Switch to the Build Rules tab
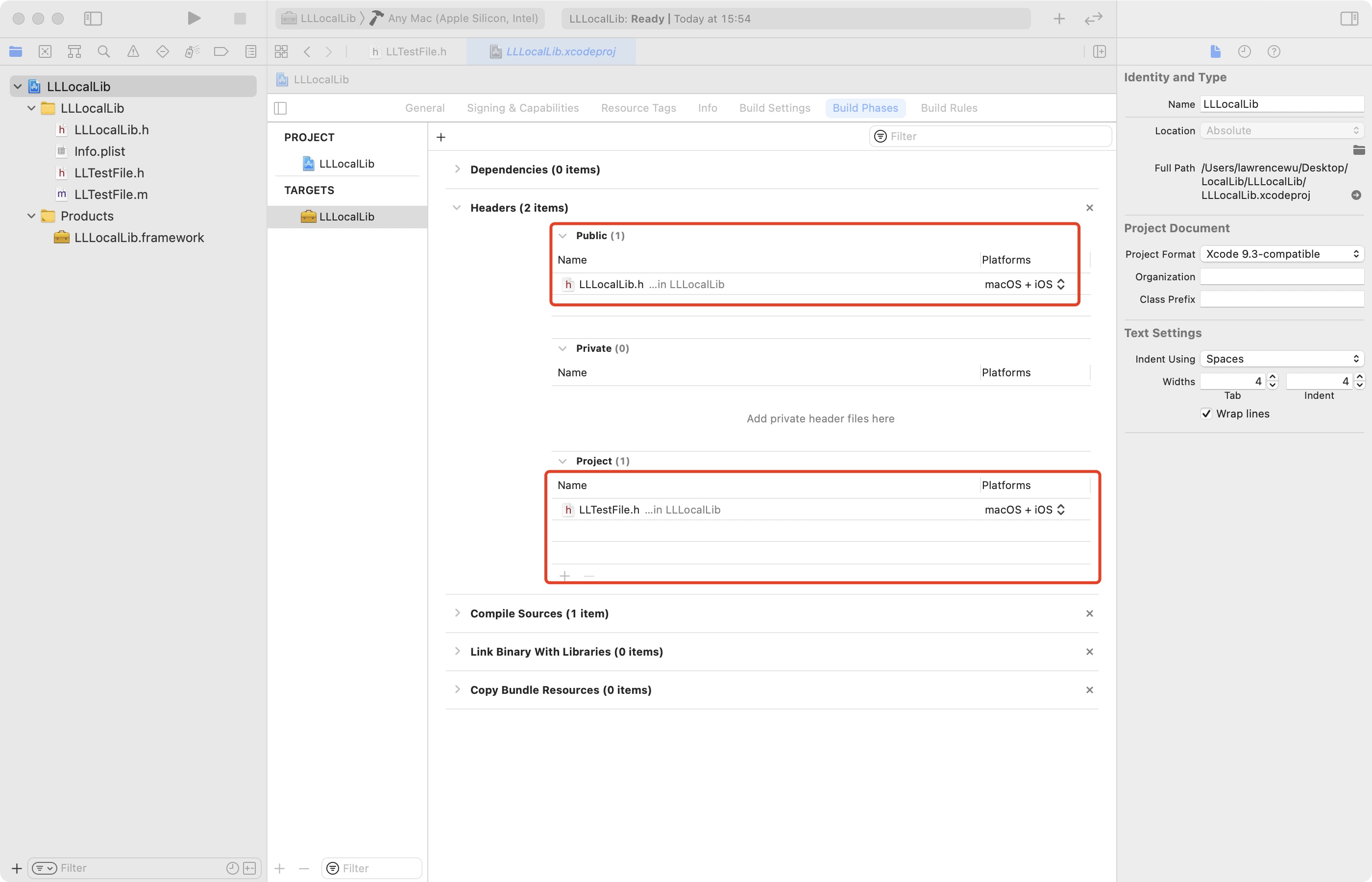The image size is (1372, 882). point(949,108)
